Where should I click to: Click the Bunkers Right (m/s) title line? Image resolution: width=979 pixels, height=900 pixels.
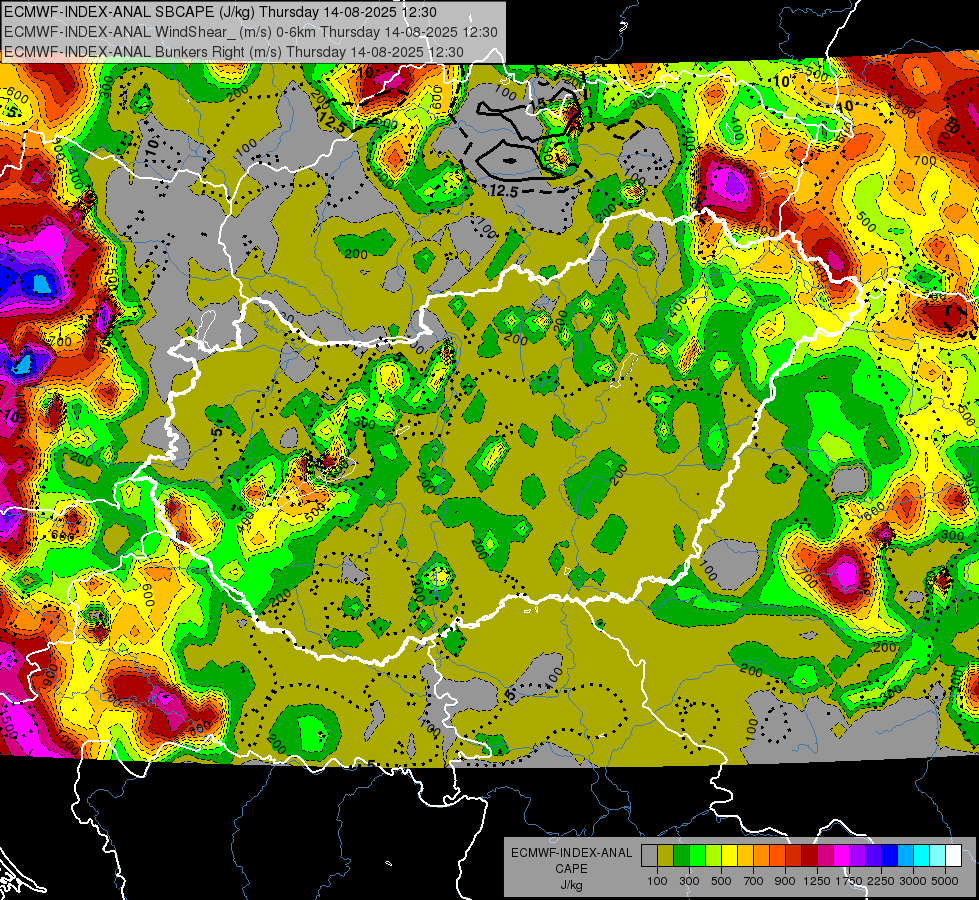click(234, 52)
